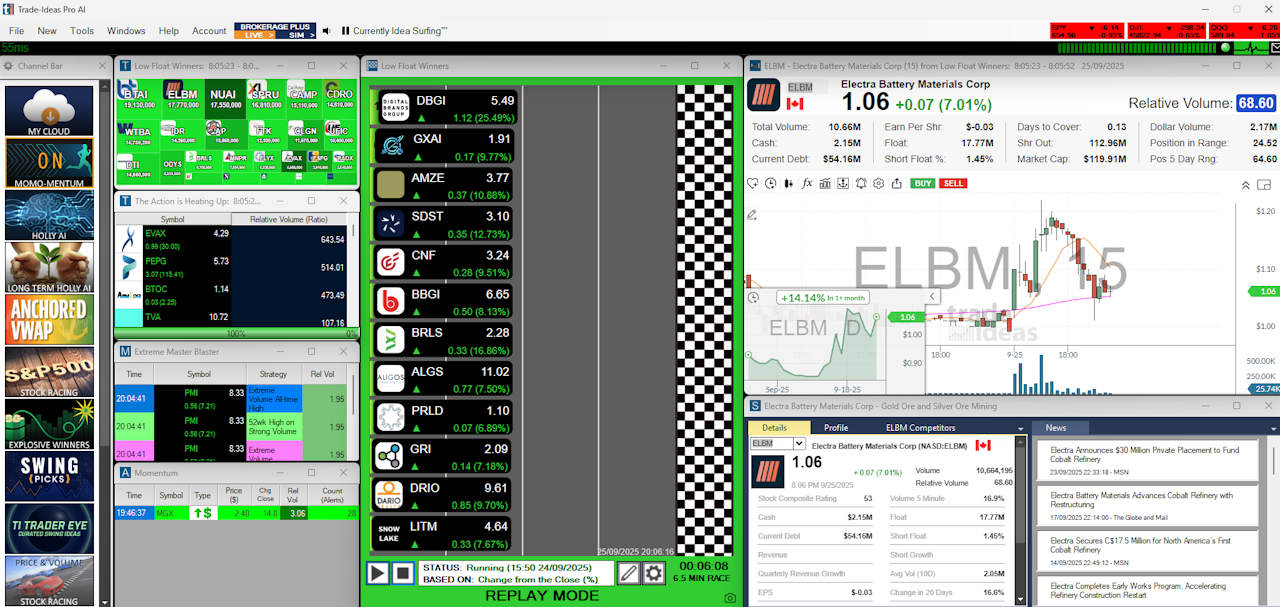The height and width of the screenshot is (607, 1280).
Task: Click the favorite heart icon in chart toolbar
Action: [753, 183]
